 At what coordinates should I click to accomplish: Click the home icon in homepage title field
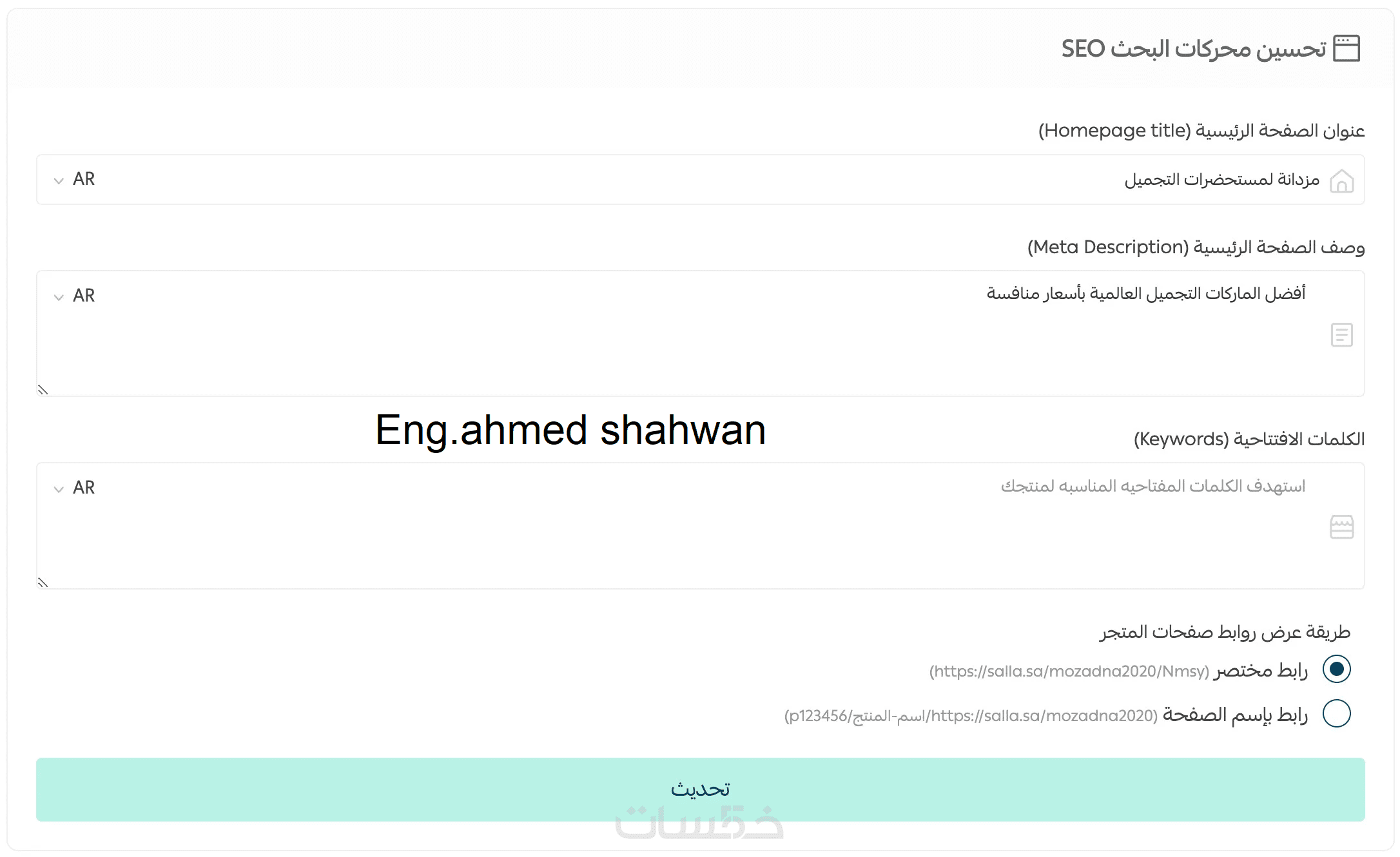coord(1341,180)
